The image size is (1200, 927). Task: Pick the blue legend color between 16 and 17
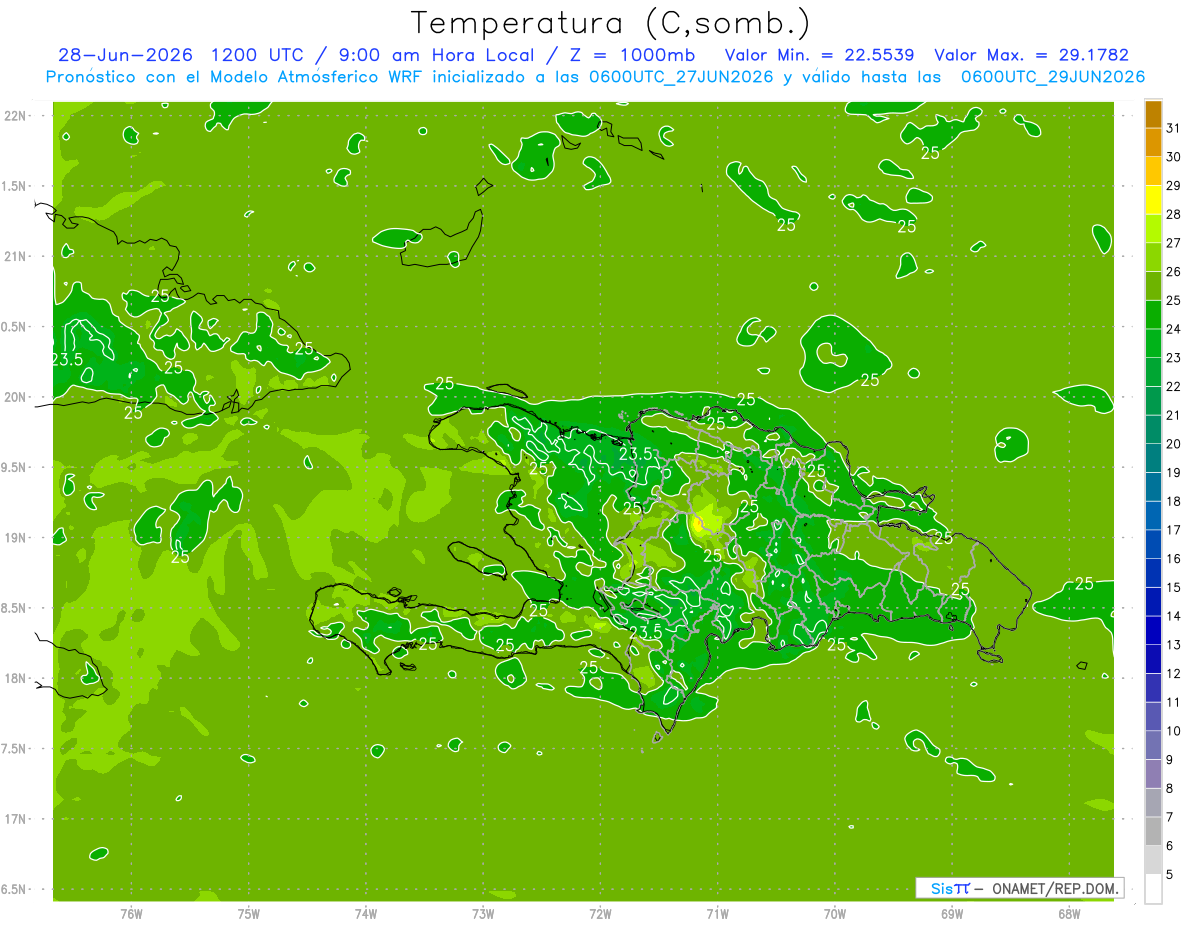pyautogui.click(x=1153, y=545)
